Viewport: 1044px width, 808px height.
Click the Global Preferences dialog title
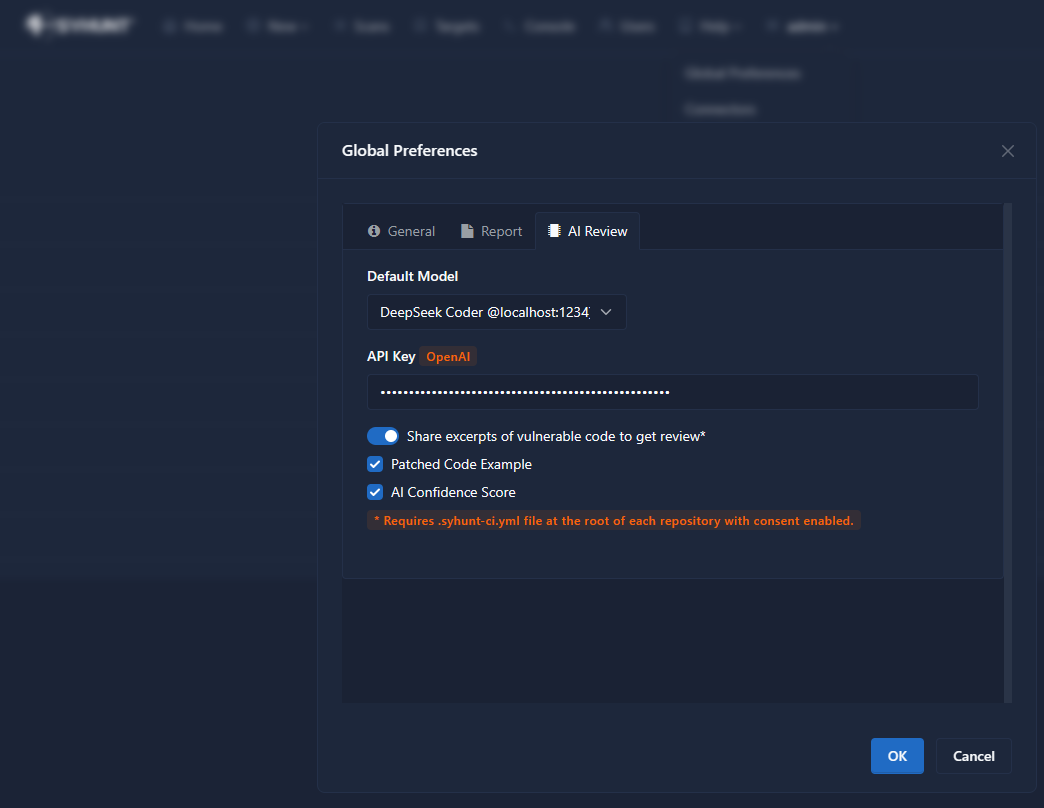pos(409,150)
